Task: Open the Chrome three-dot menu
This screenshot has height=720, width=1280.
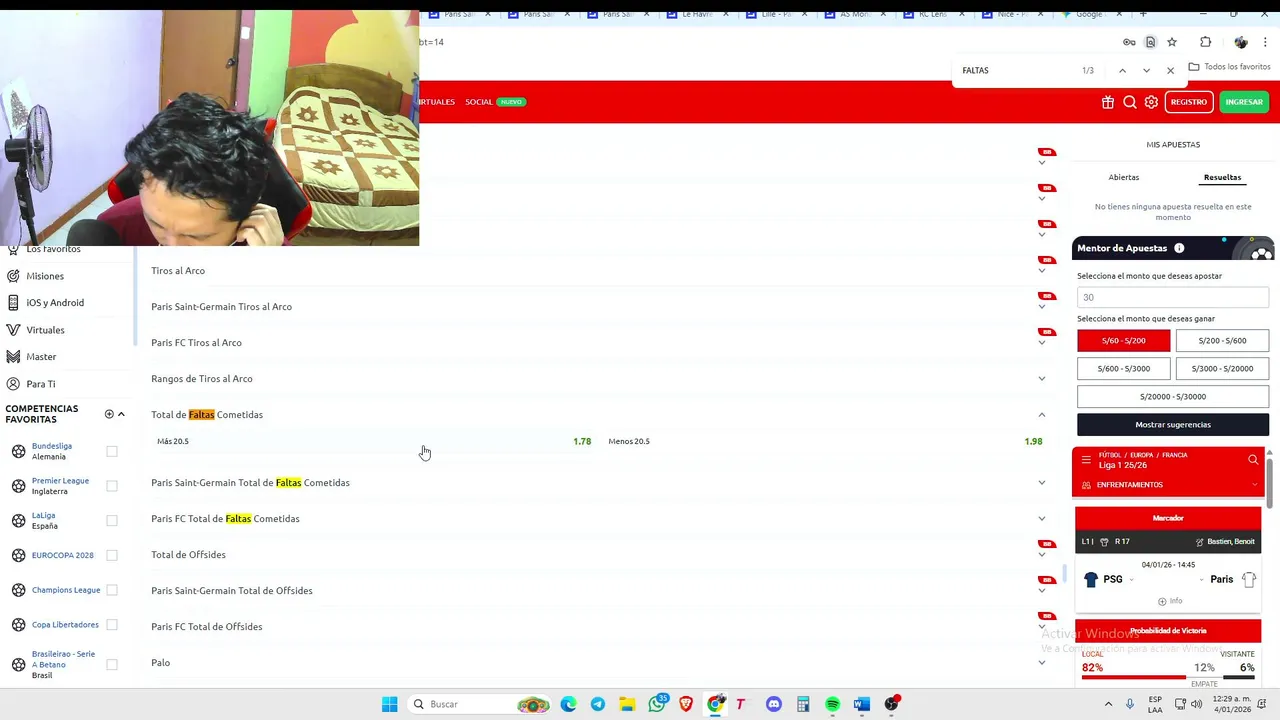Action: point(1265,42)
